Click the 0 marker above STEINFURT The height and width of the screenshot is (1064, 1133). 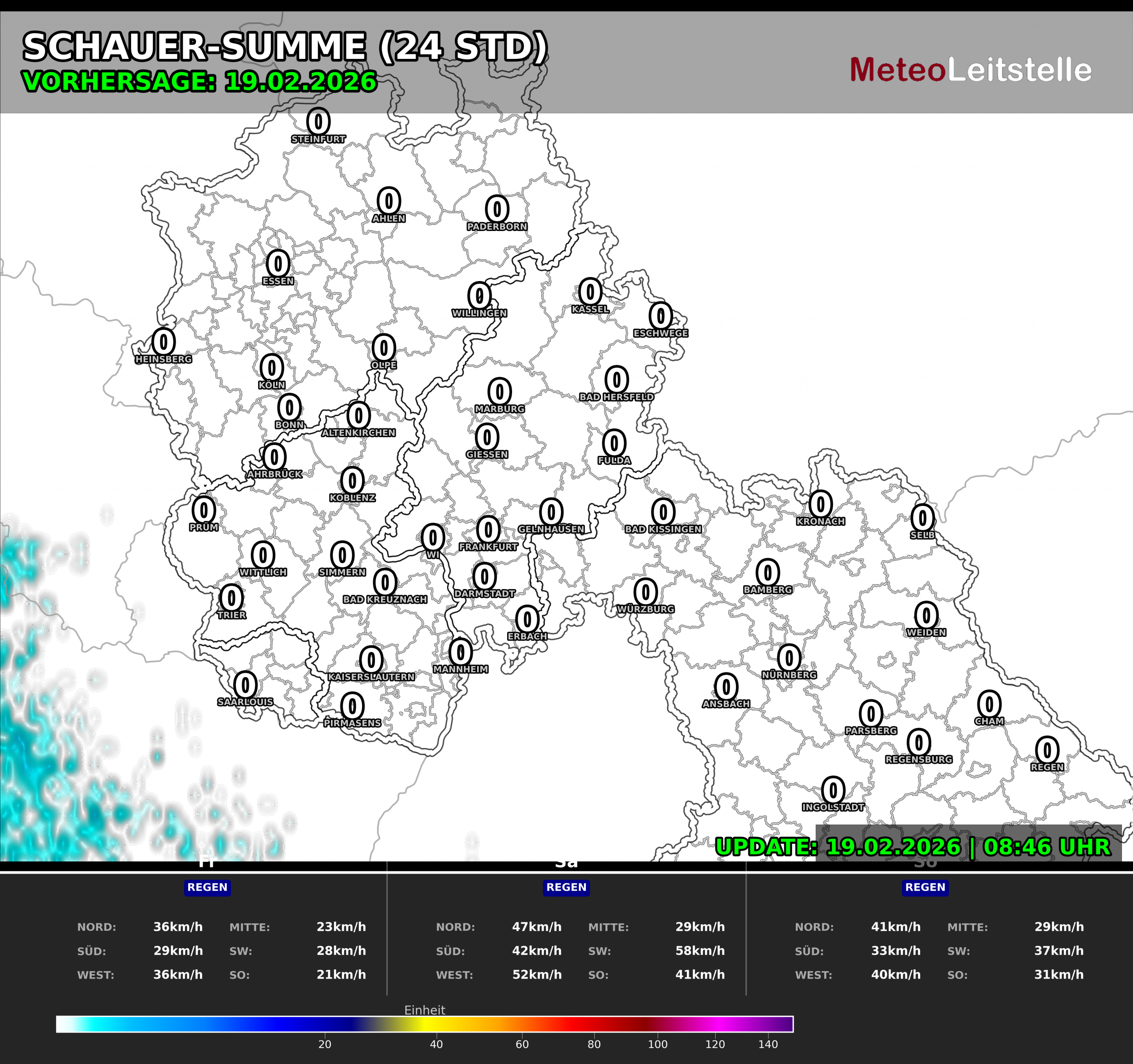318,121
